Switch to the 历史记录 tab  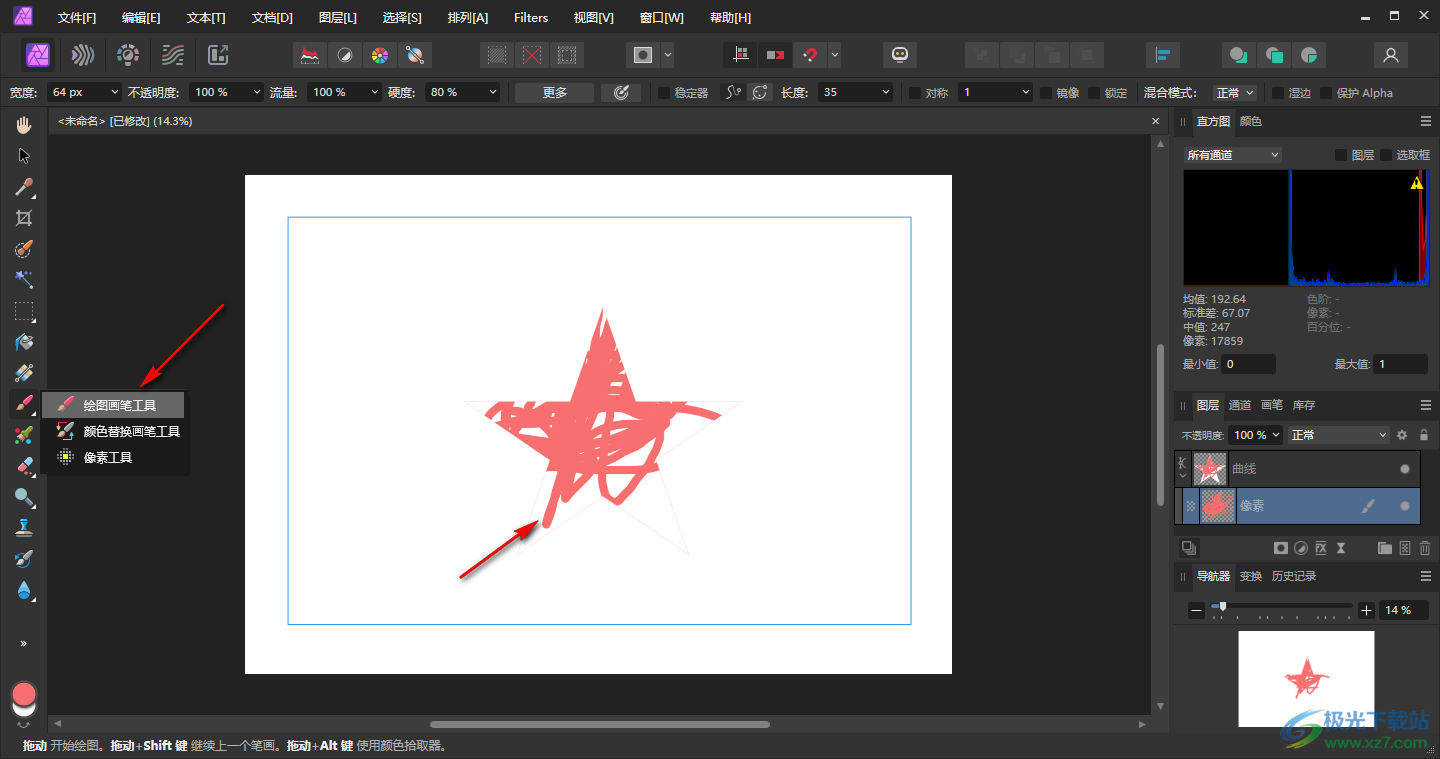coord(1294,576)
